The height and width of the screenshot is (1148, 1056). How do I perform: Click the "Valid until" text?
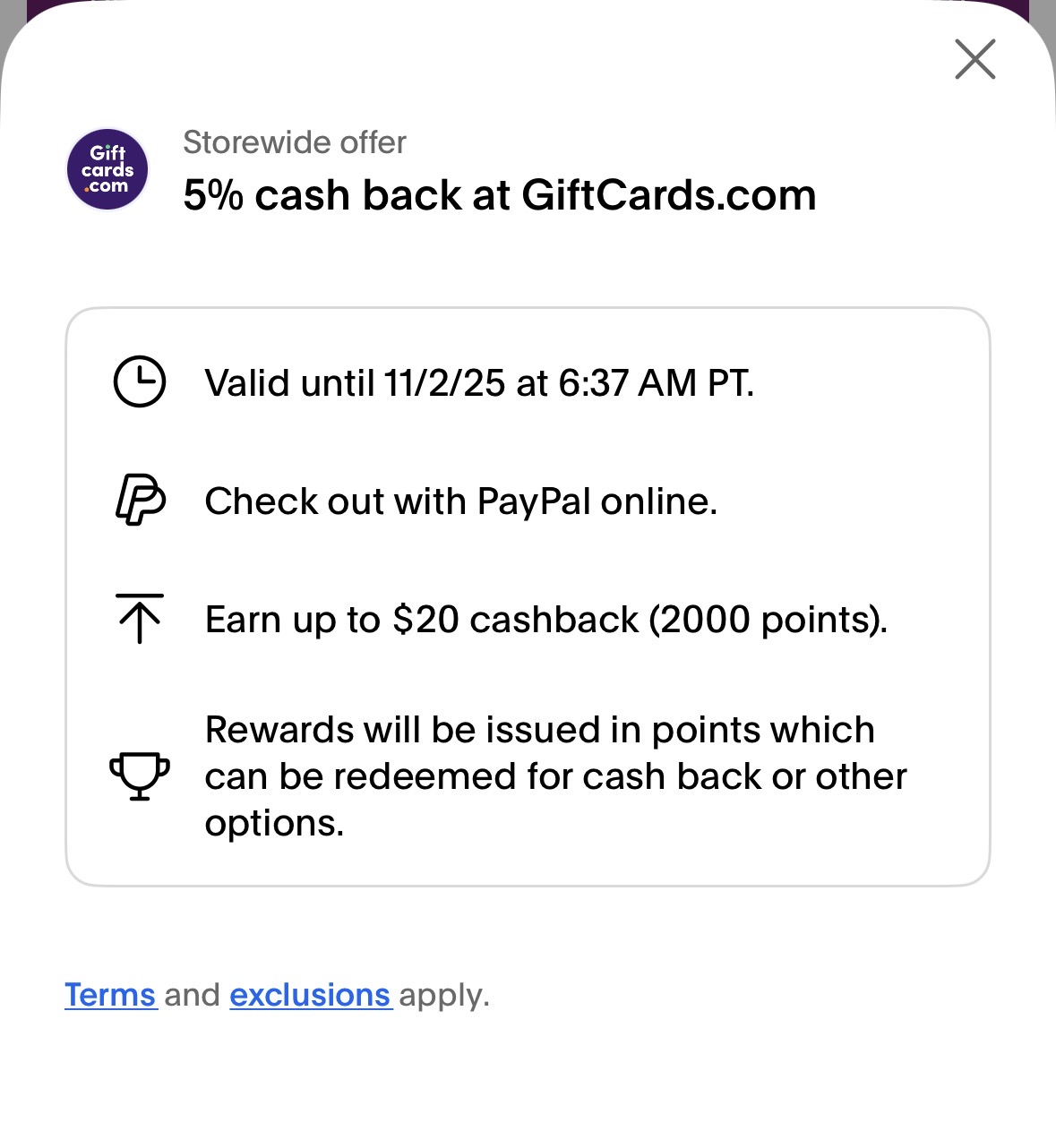click(288, 383)
